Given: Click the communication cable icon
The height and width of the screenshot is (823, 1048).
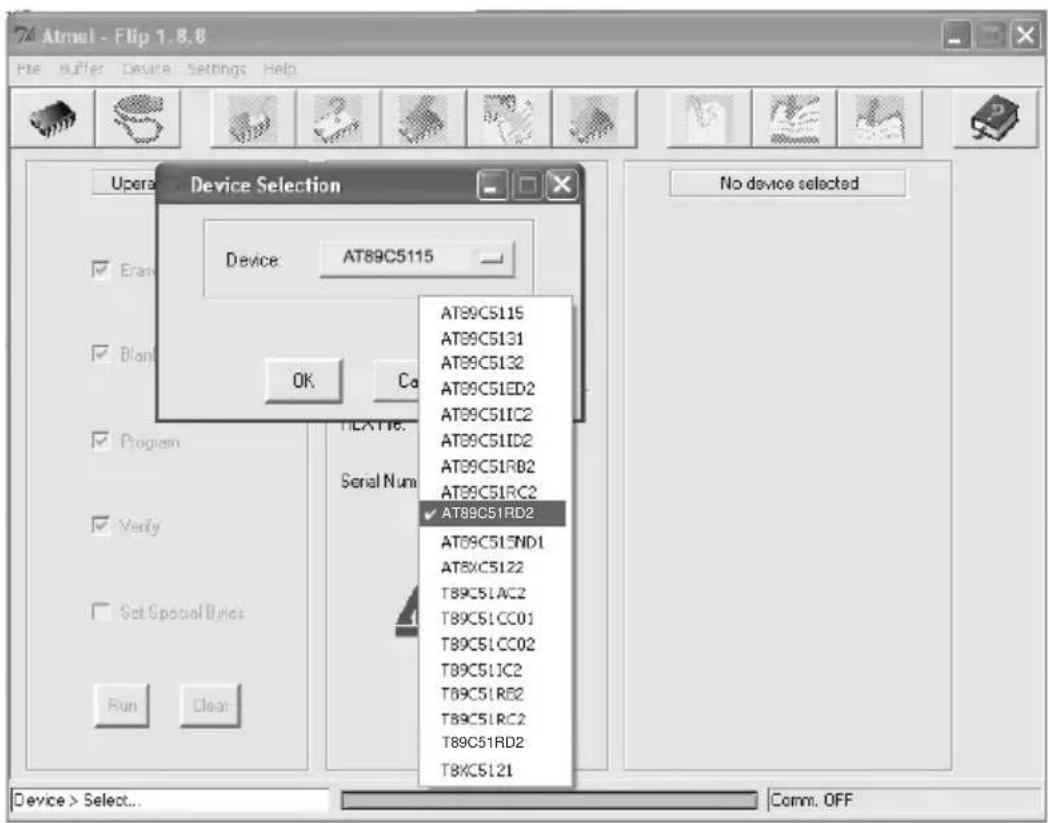Looking at the screenshot, I should [x=138, y=119].
